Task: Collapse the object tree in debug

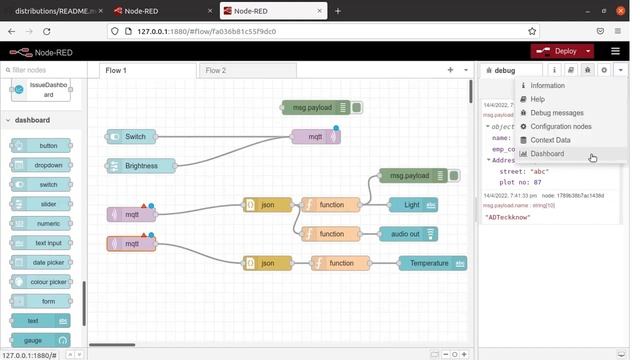Action: tap(488, 127)
